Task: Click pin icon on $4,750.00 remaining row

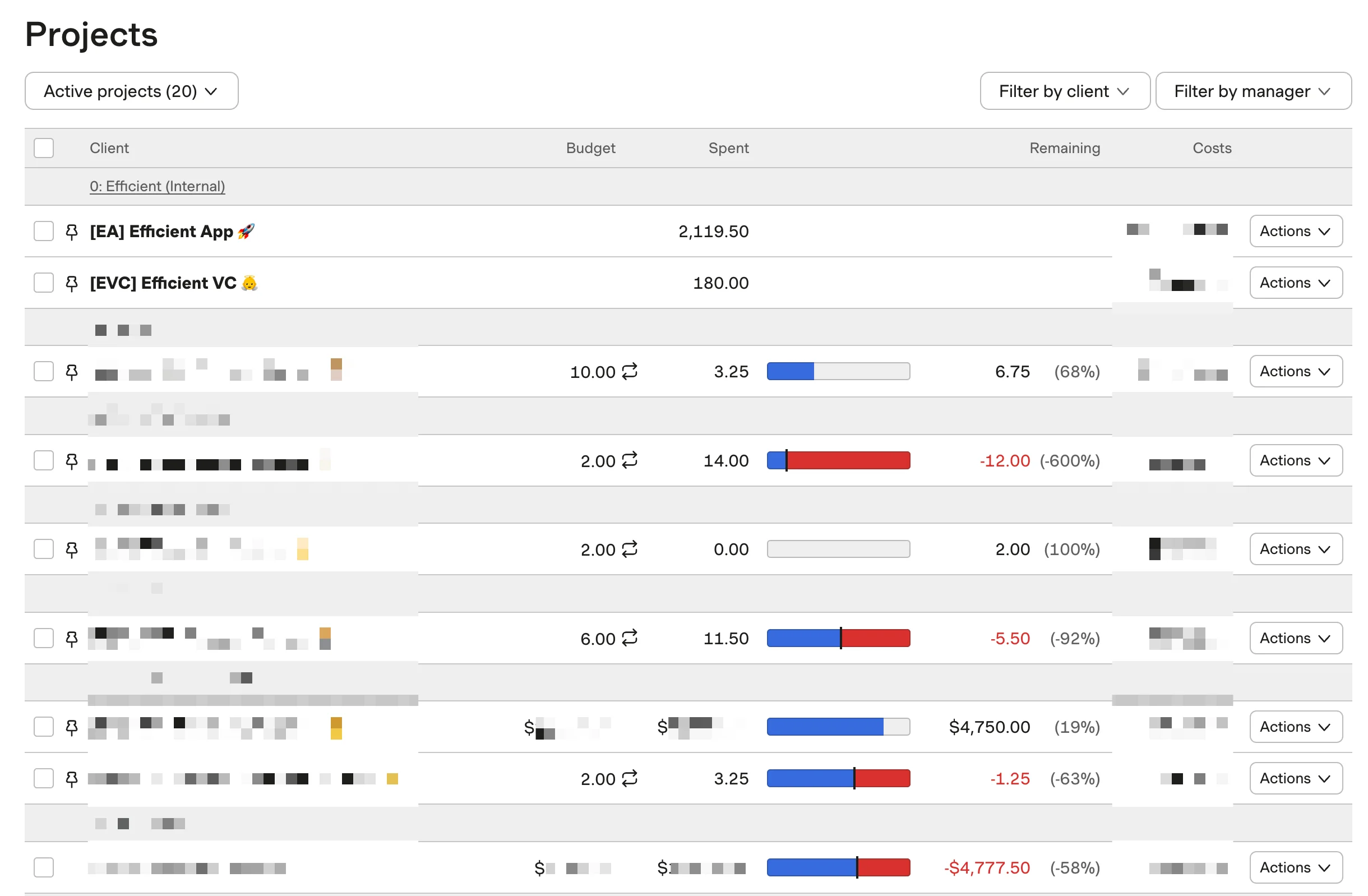Action: 72,728
